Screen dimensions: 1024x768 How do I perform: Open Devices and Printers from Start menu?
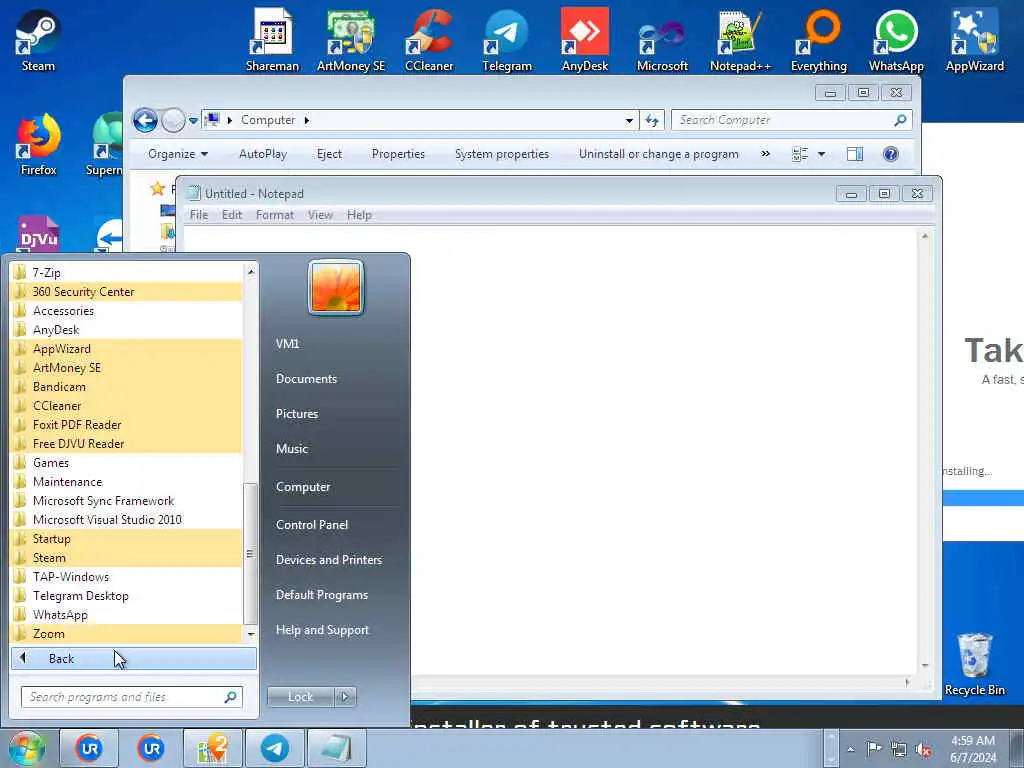(328, 560)
